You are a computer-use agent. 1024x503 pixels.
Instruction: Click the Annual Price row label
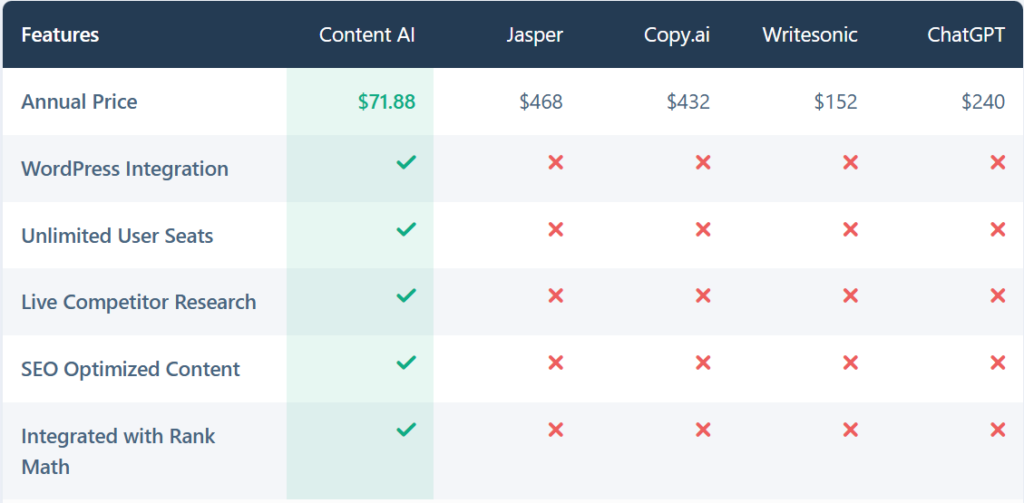[79, 102]
